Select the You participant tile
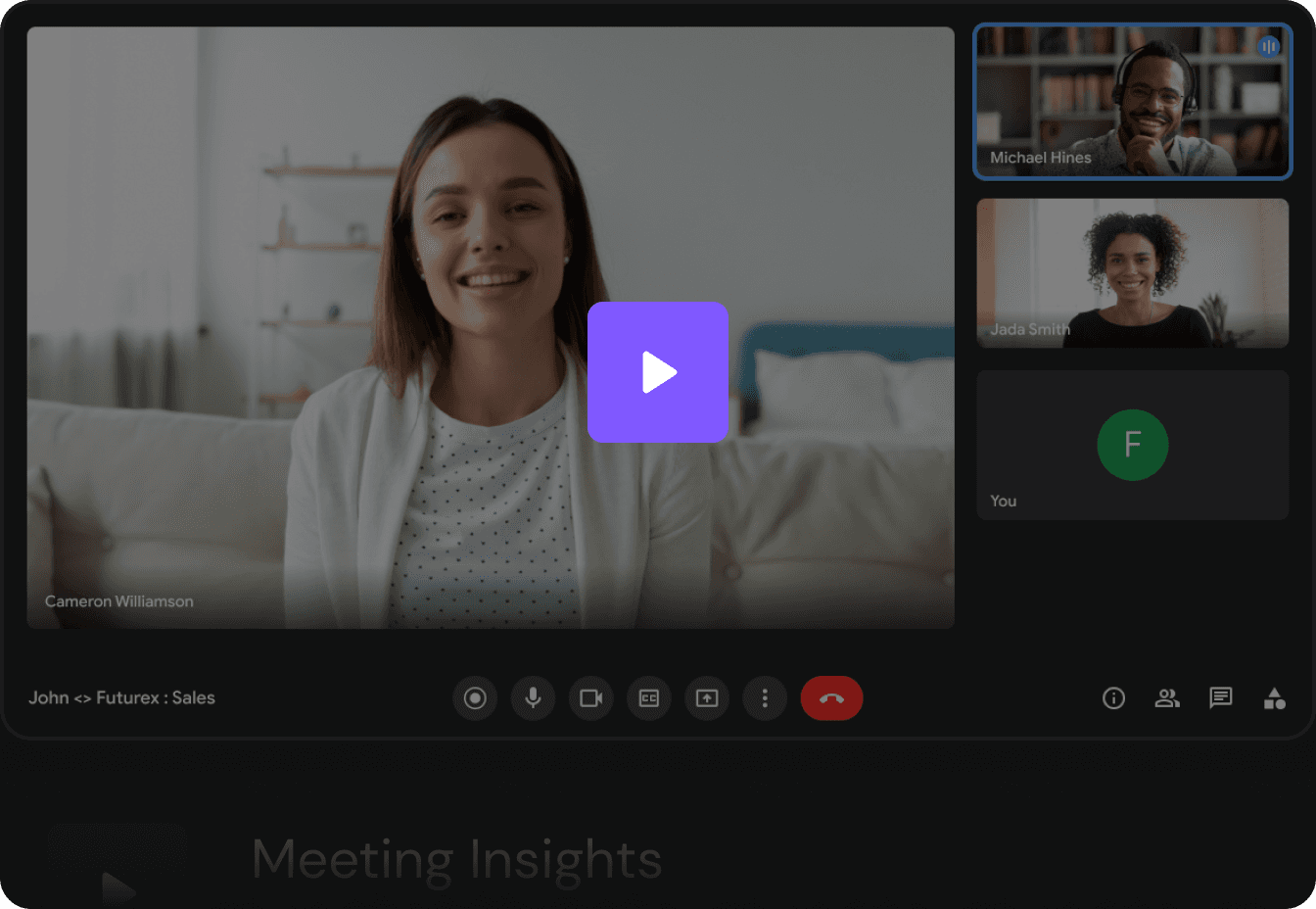This screenshot has height=909, width=1316. click(x=1133, y=445)
